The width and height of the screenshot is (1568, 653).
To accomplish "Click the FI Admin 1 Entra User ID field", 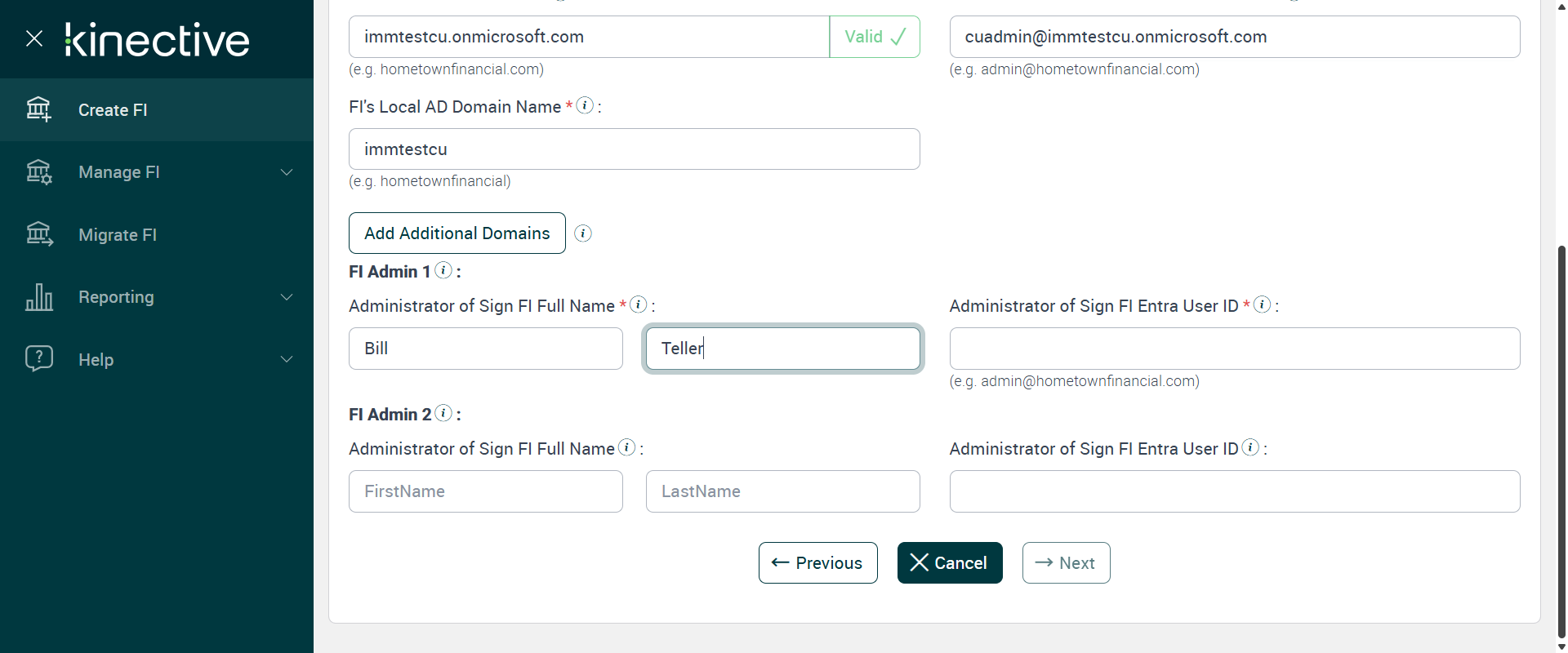I will (1234, 349).
